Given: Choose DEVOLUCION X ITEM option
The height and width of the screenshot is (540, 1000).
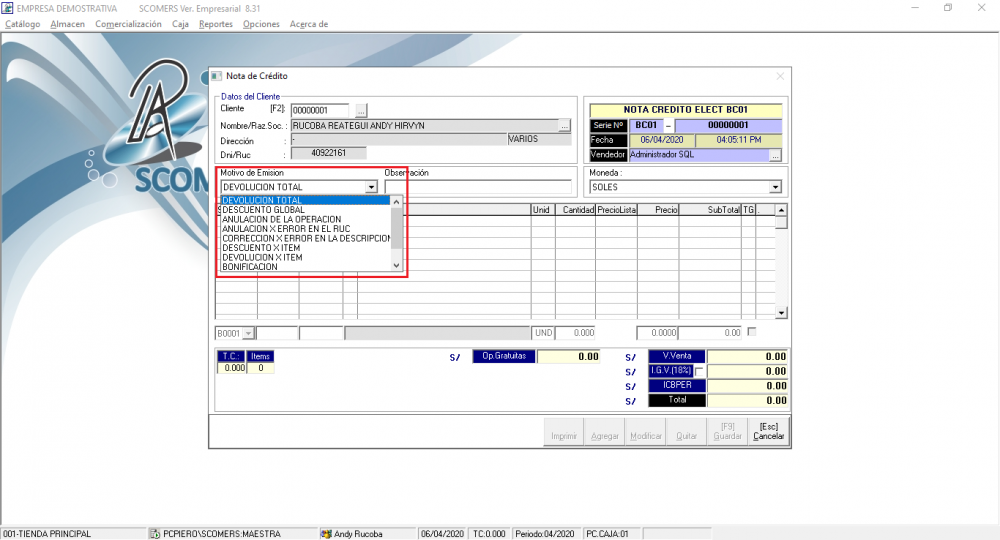Looking at the screenshot, I should [x=305, y=258].
